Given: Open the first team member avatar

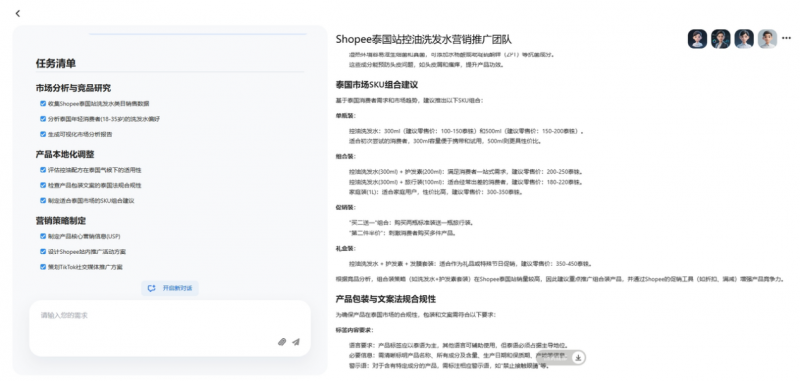Looking at the screenshot, I should tap(697, 39).
